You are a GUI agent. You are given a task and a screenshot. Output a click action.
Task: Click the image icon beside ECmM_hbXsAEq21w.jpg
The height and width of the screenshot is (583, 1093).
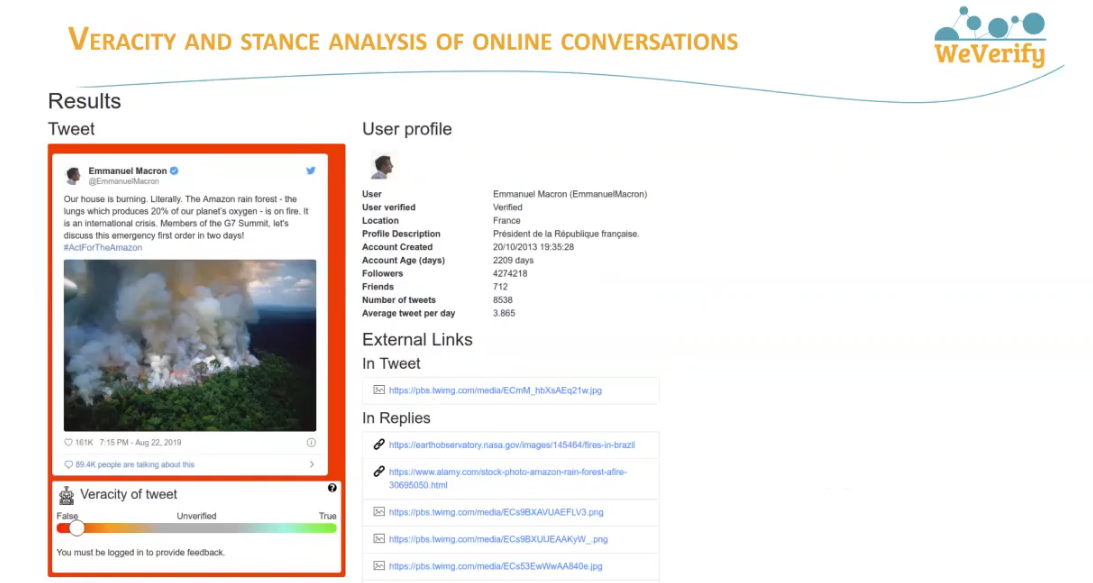tap(379, 390)
